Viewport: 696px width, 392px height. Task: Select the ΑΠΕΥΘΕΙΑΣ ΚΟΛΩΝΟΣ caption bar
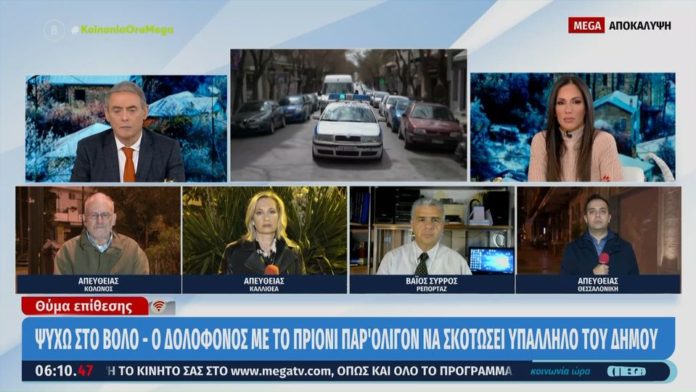click(99, 284)
